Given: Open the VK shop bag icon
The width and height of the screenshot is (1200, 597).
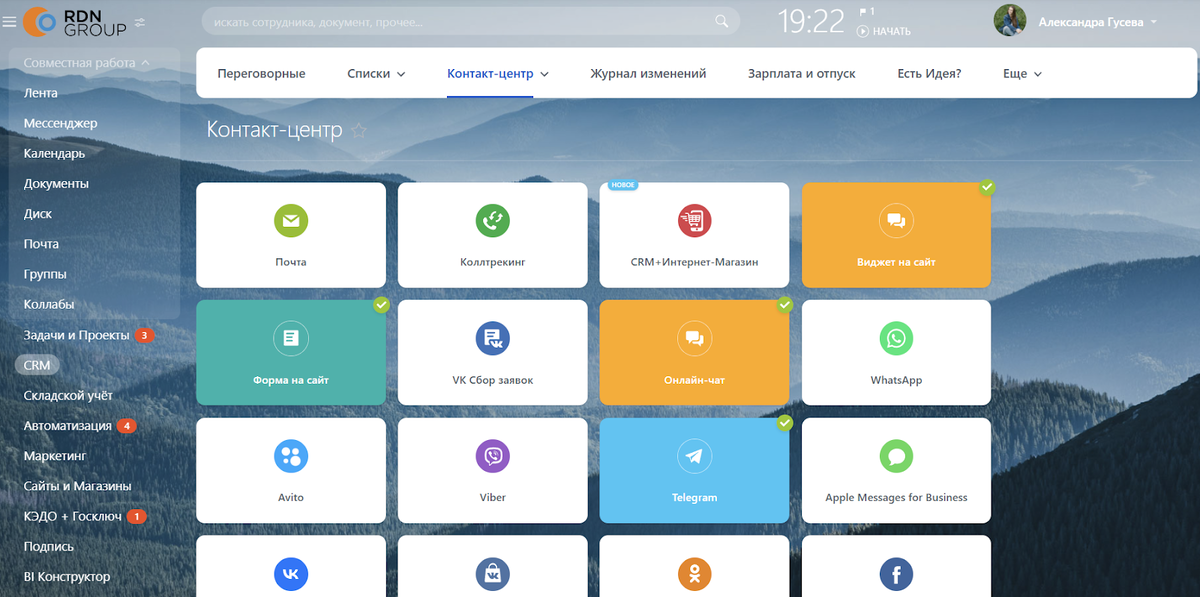Looking at the screenshot, I should pos(493,574).
